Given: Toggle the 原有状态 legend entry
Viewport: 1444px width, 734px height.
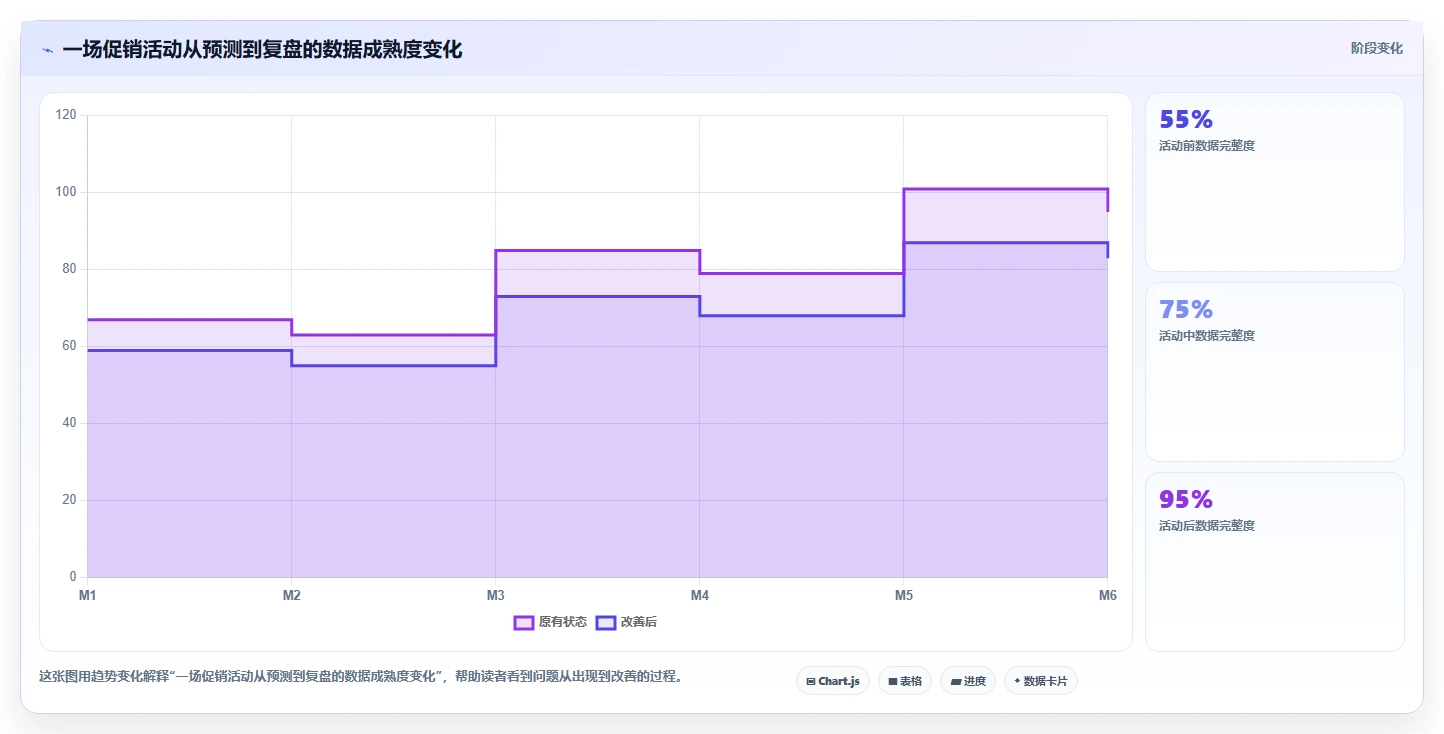Looking at the screenshot, I should tap(550, 622).
